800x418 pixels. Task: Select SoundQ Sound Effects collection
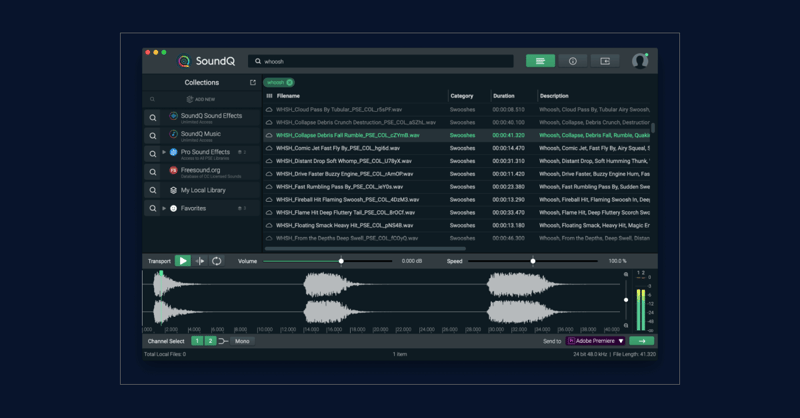[211, 116]
